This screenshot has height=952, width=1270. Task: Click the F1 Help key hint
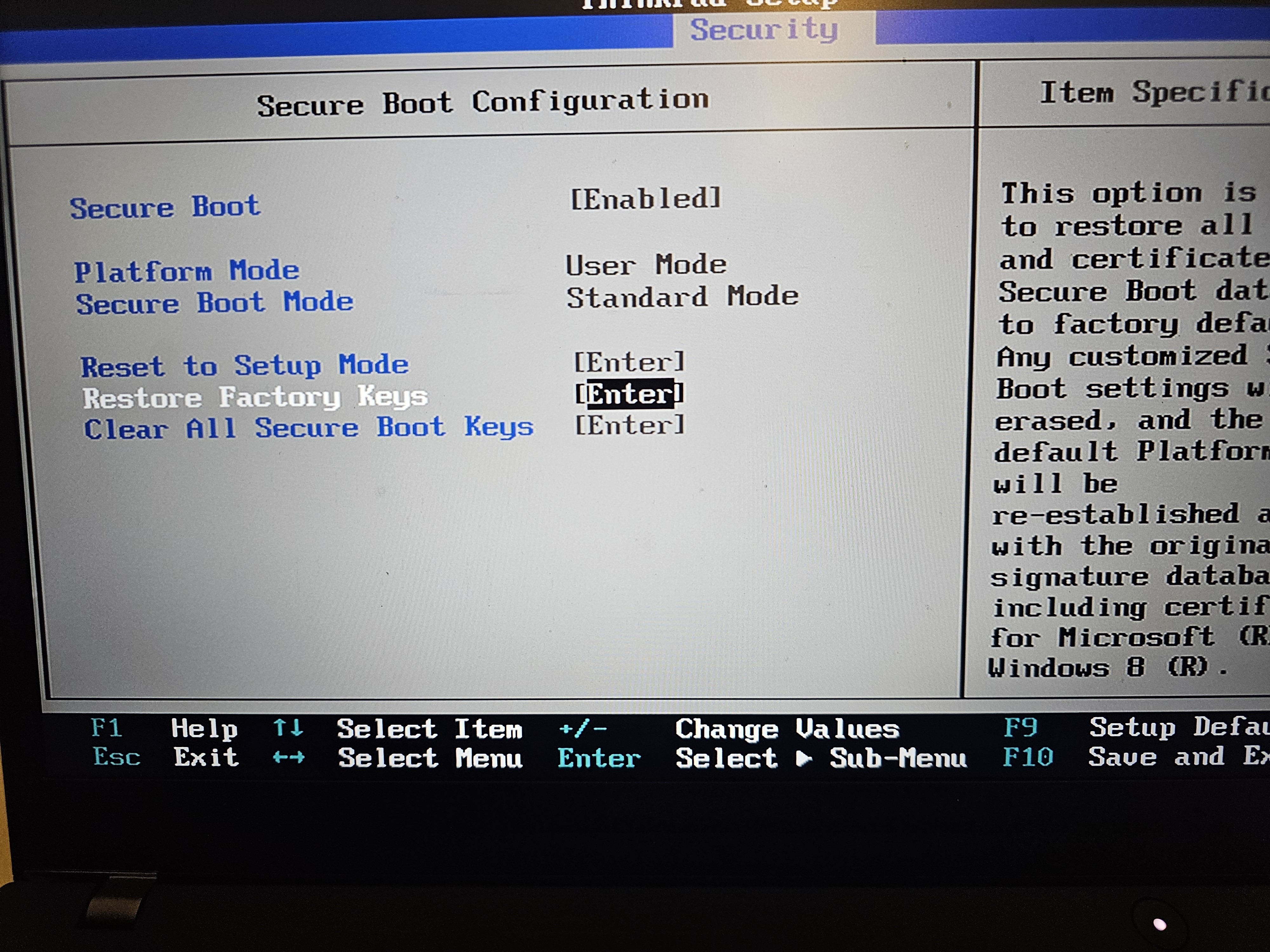click(x=106, y=728)
